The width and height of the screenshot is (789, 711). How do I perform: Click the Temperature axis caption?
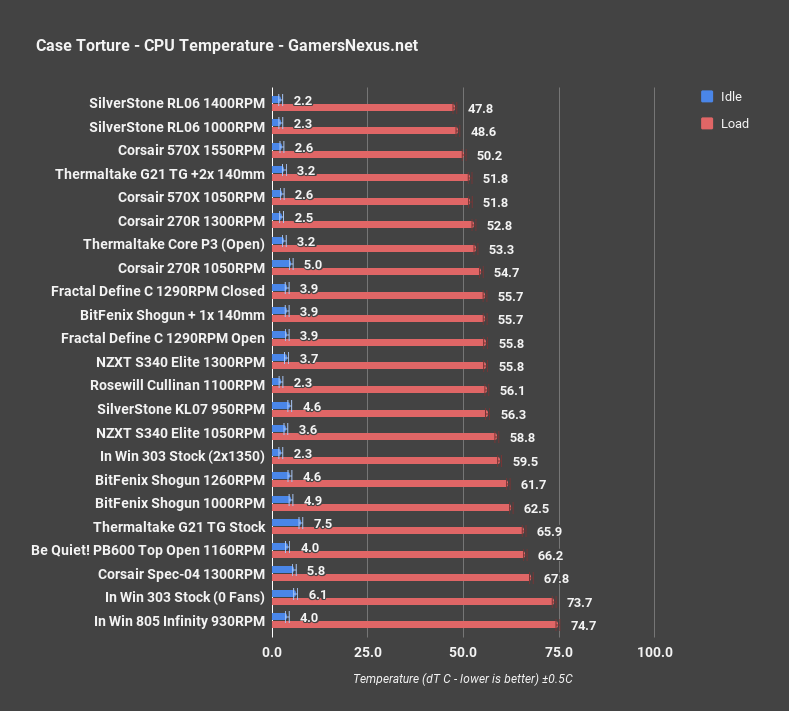(462, 679)
